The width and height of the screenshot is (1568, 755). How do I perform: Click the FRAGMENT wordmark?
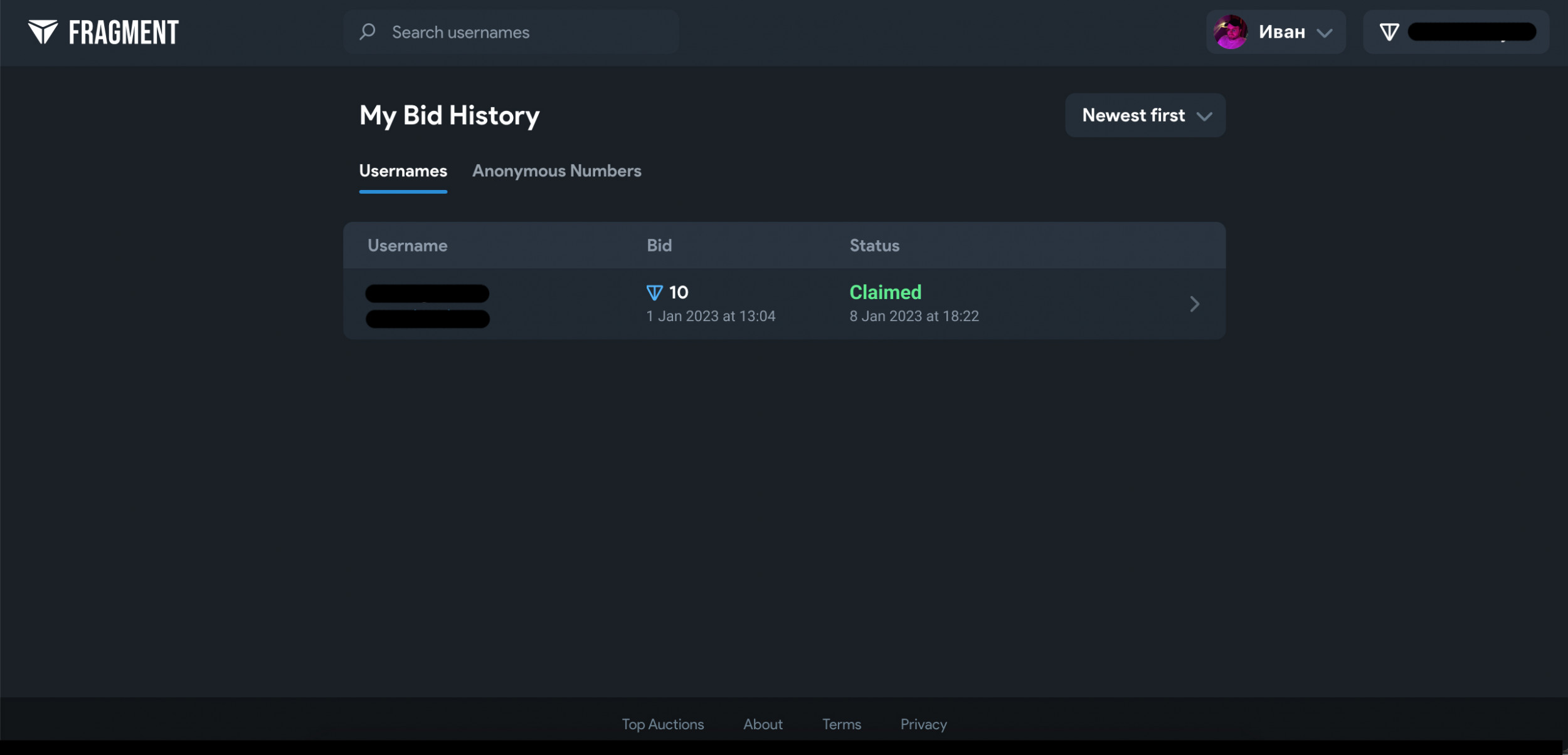click(x=124, y=32)
